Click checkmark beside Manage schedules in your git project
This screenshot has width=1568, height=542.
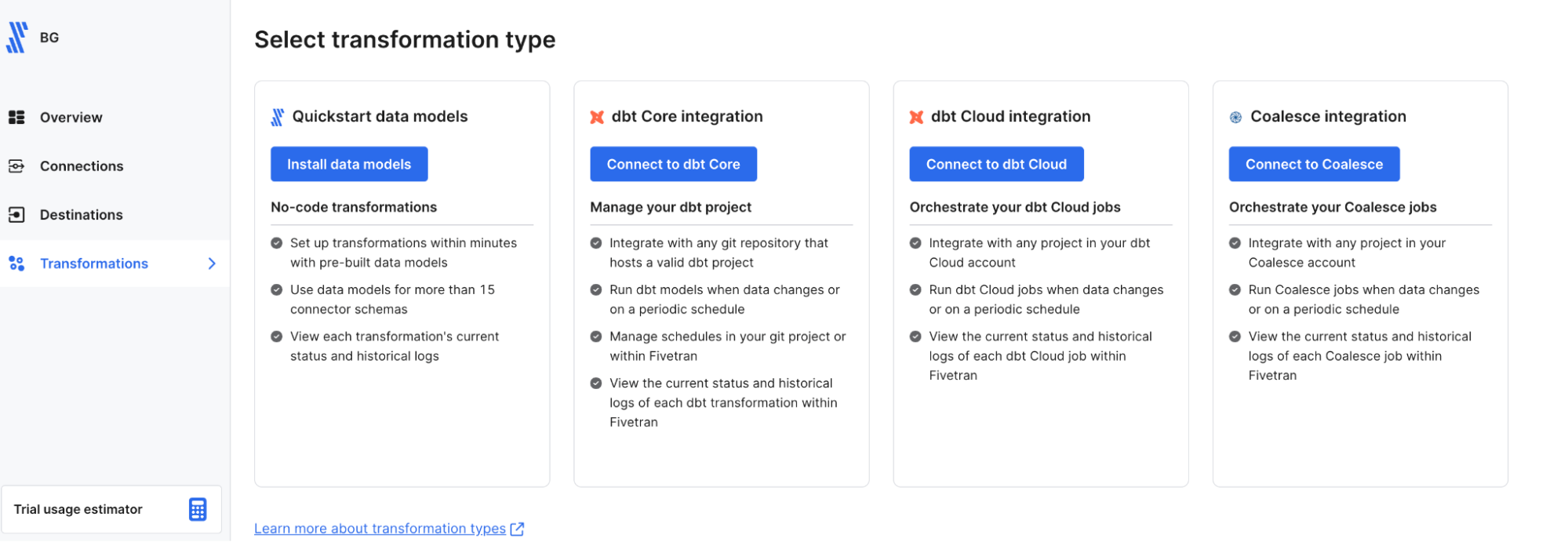pyautogui.click(x=596, y=336)
